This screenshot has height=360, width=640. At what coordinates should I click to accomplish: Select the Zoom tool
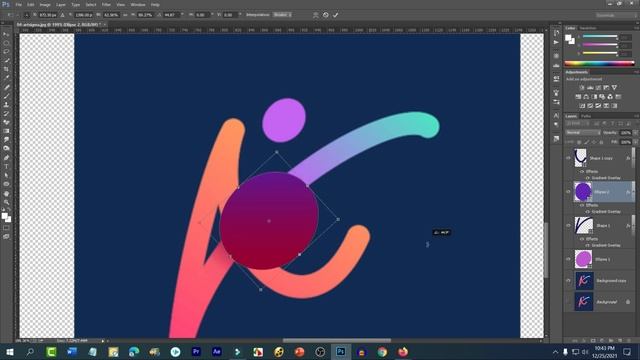coord(6,202)
